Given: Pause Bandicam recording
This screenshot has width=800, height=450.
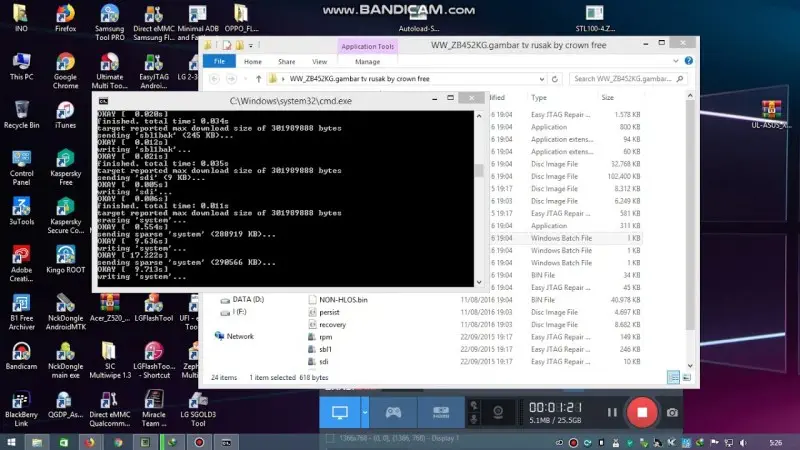Looking at the screenshot, I should click(x=612, y=412).
